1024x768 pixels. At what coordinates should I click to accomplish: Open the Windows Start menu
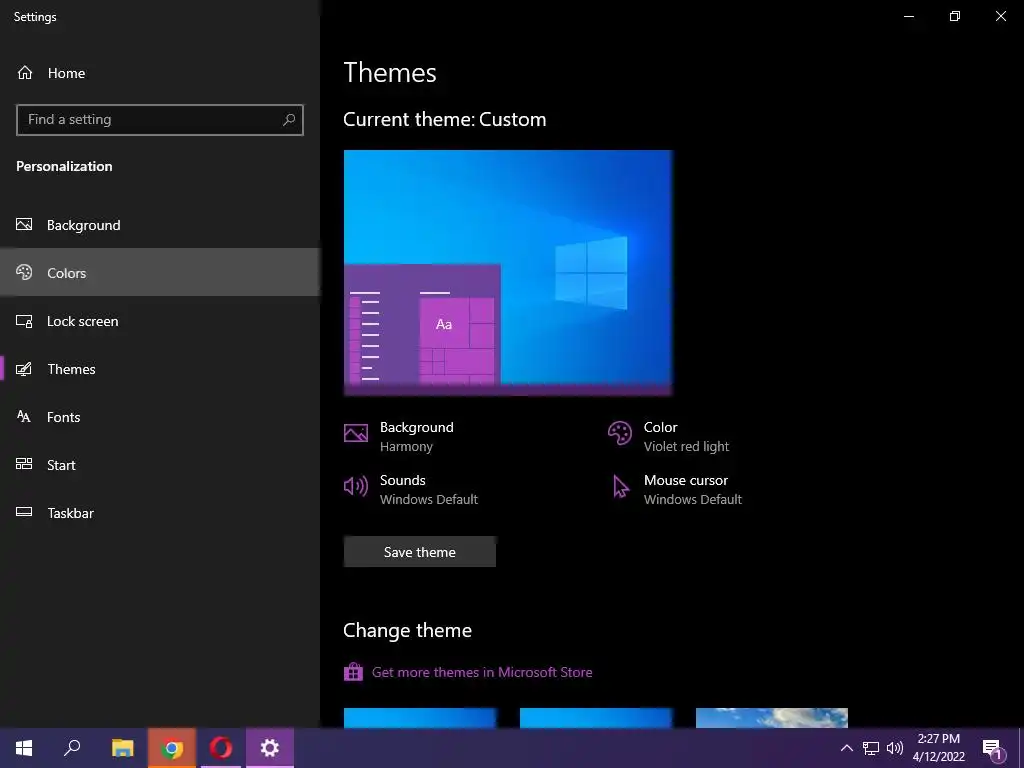(24, 748)
